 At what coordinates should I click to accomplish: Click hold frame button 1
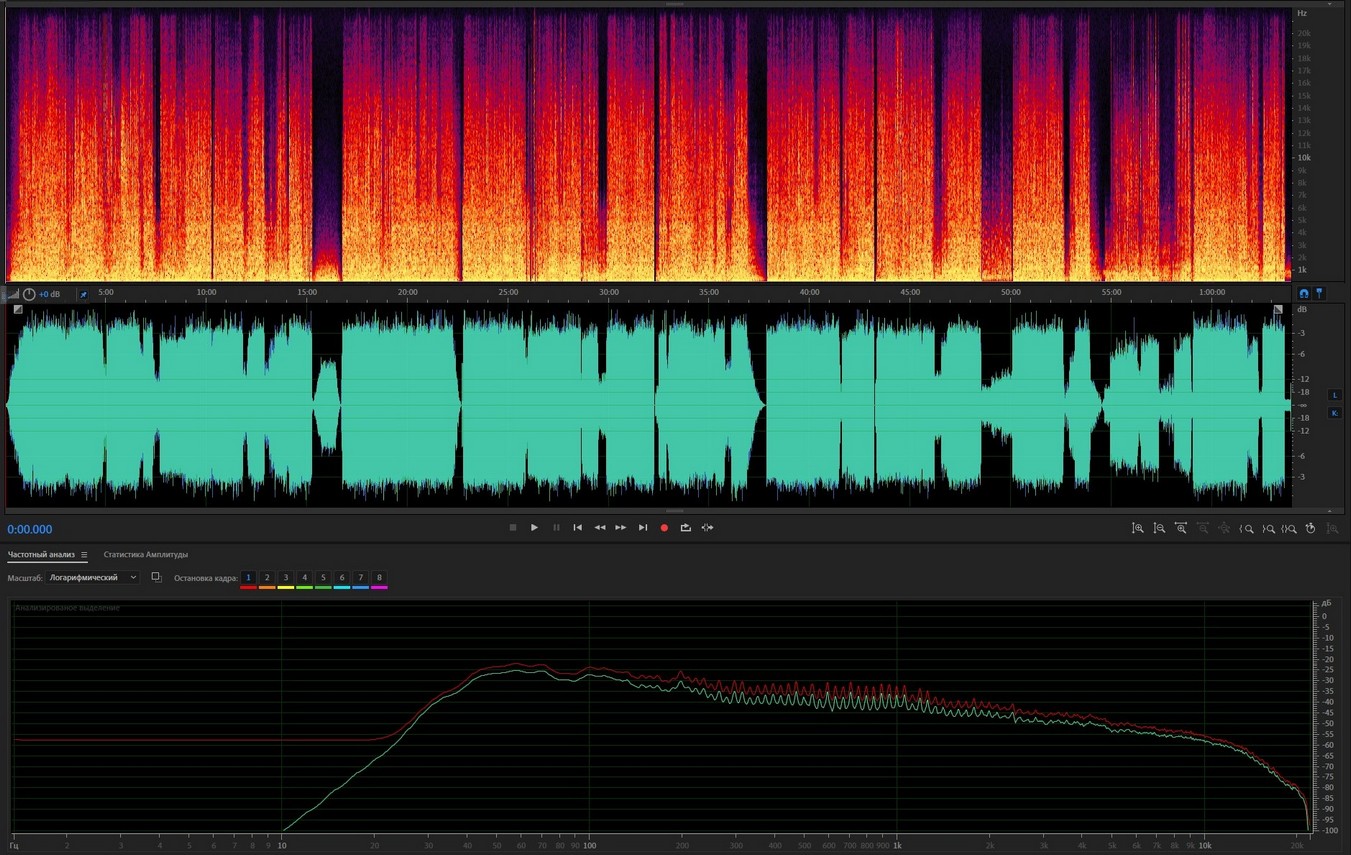(248, 578)
